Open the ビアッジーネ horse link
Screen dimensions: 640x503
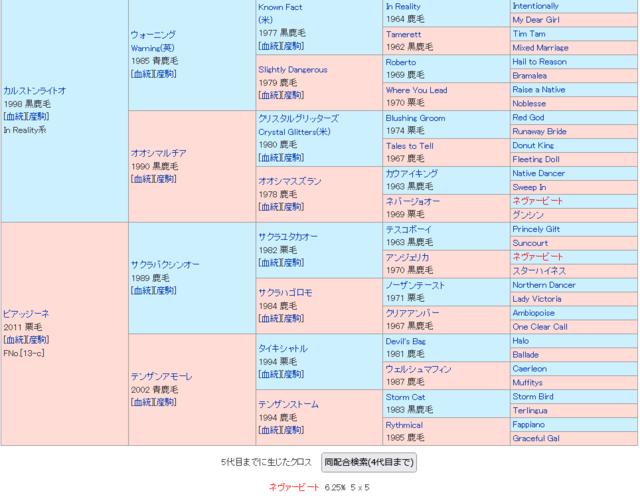(26, 313)
